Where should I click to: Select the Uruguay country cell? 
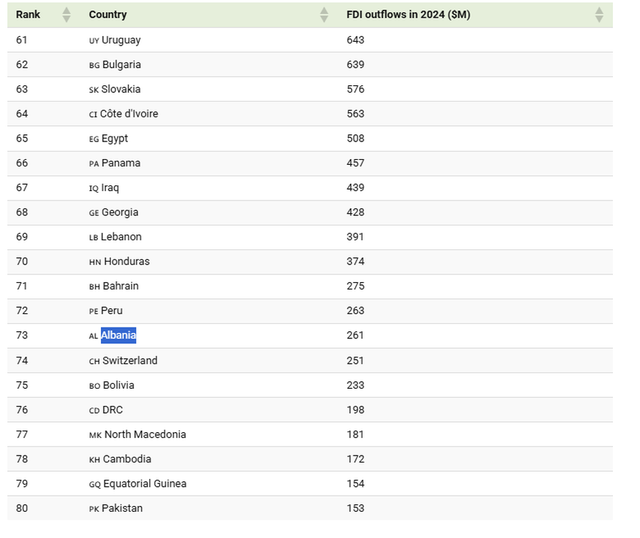(x=115, y=40)
